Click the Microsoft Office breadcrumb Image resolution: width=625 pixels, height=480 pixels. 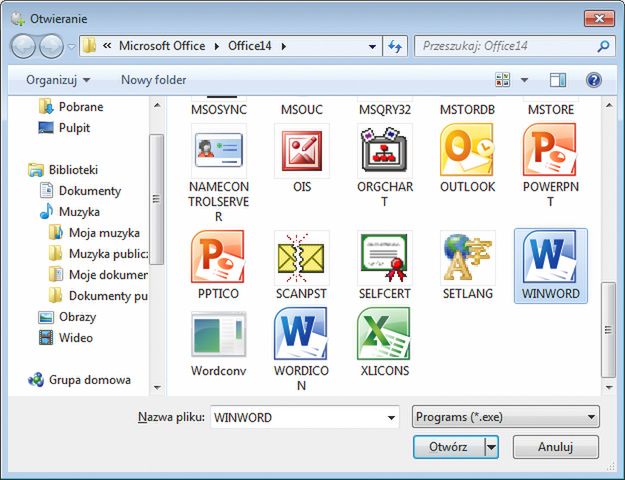tap(162, 46)
